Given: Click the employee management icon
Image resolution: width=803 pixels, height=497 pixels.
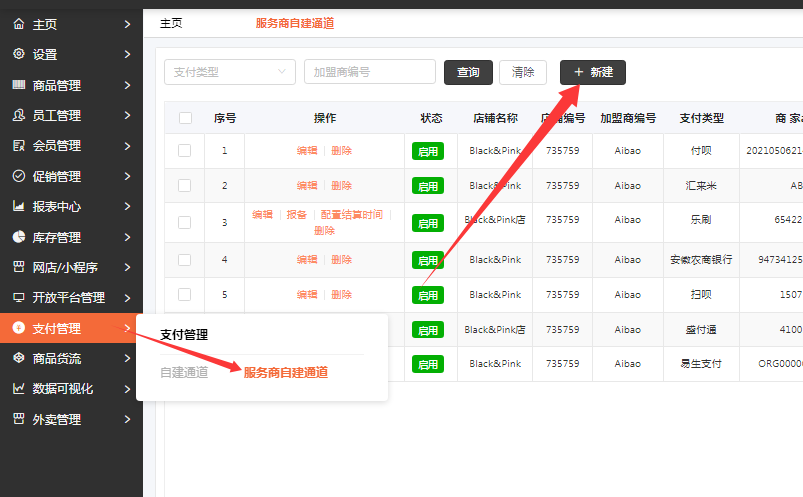Looking at the screenshot, I should point(18,115).
